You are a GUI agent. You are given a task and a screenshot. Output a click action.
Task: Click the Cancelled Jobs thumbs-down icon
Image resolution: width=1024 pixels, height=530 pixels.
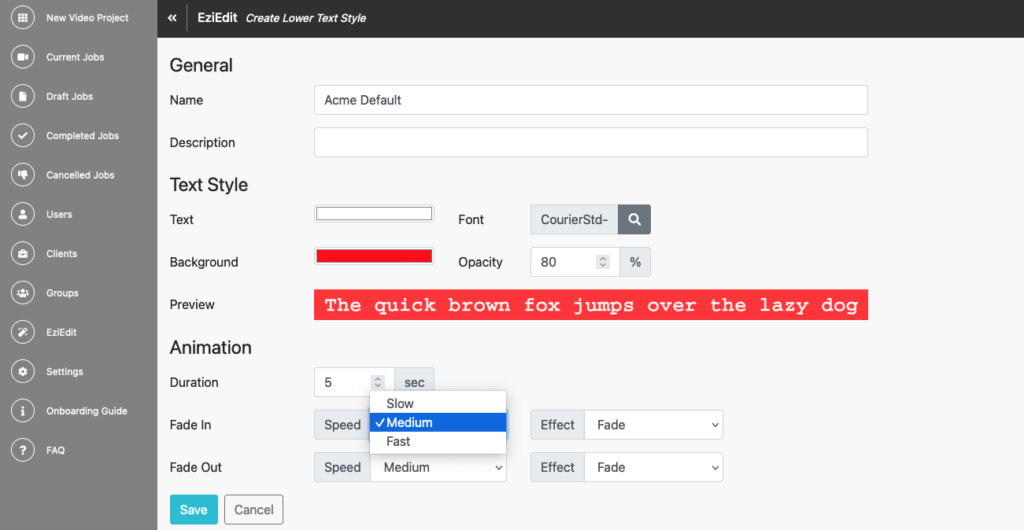[x=23, y=175]
